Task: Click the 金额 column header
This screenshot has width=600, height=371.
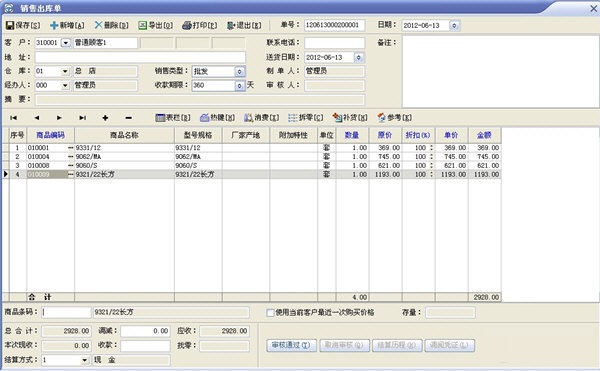Action: (484, 135)
